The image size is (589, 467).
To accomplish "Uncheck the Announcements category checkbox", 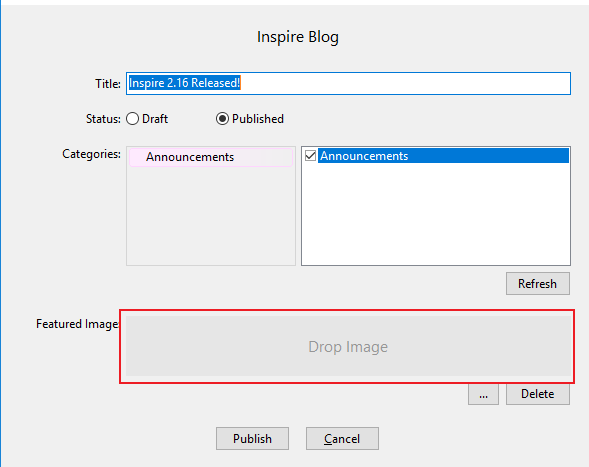I will pos(310,155).
